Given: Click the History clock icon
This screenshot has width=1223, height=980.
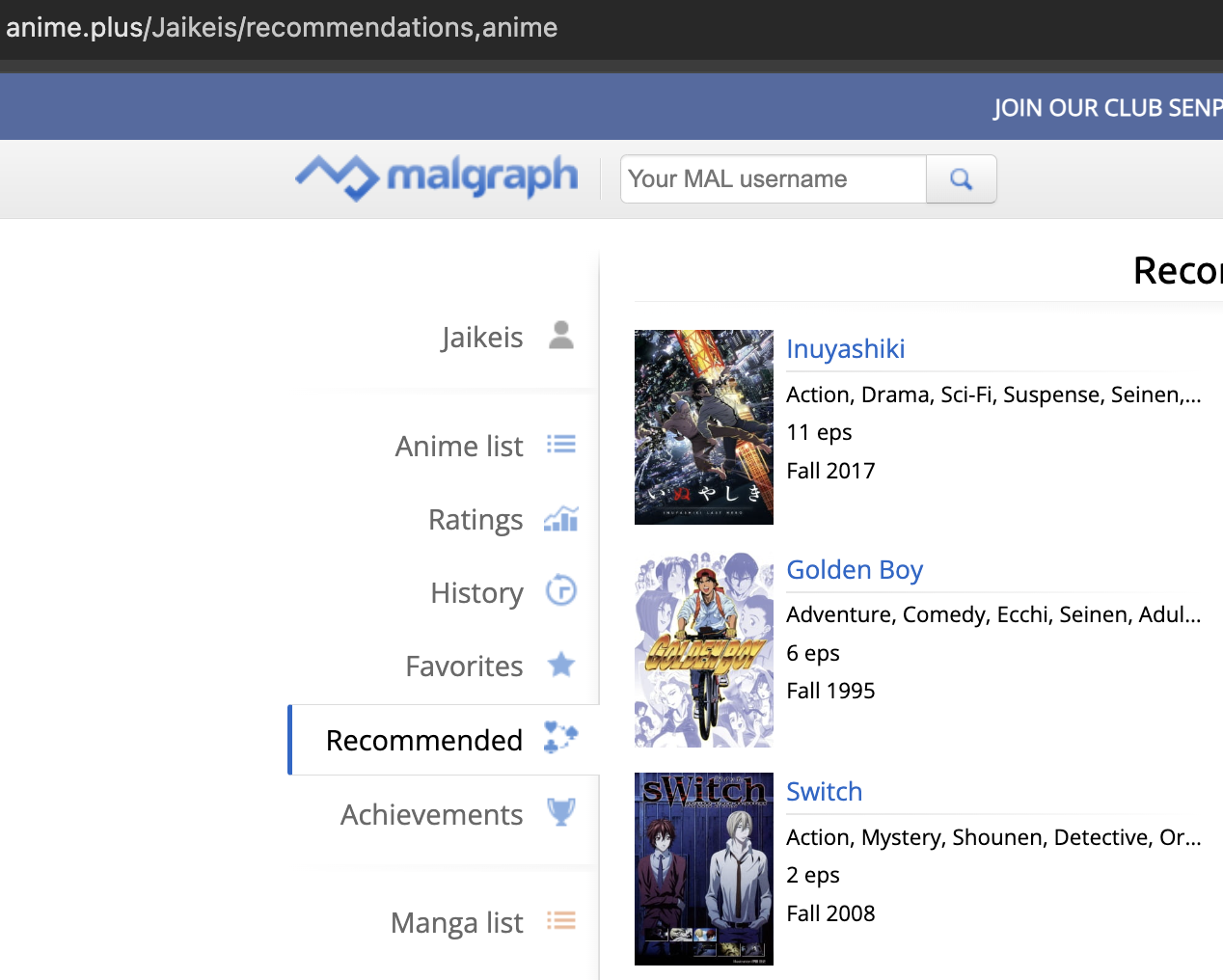Looking at the screenshot, I should pyautogui.click(x=560, y=590).
